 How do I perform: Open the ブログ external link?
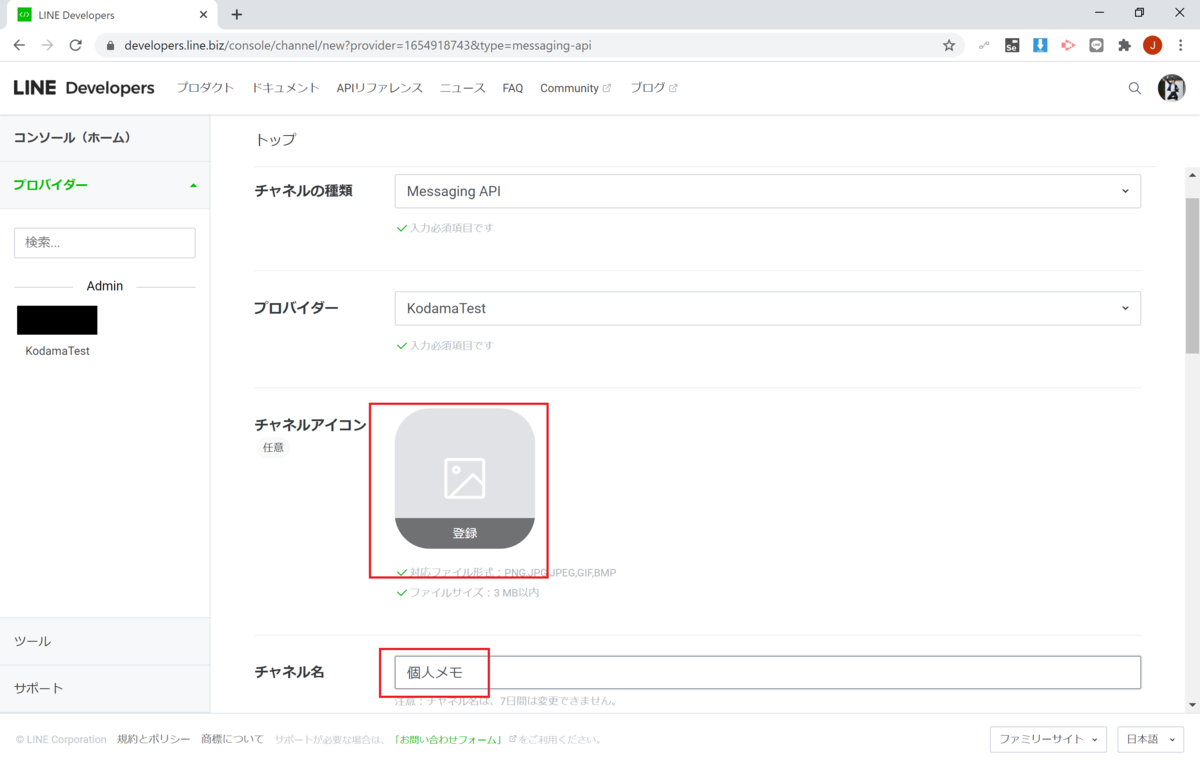pos(653,88)
